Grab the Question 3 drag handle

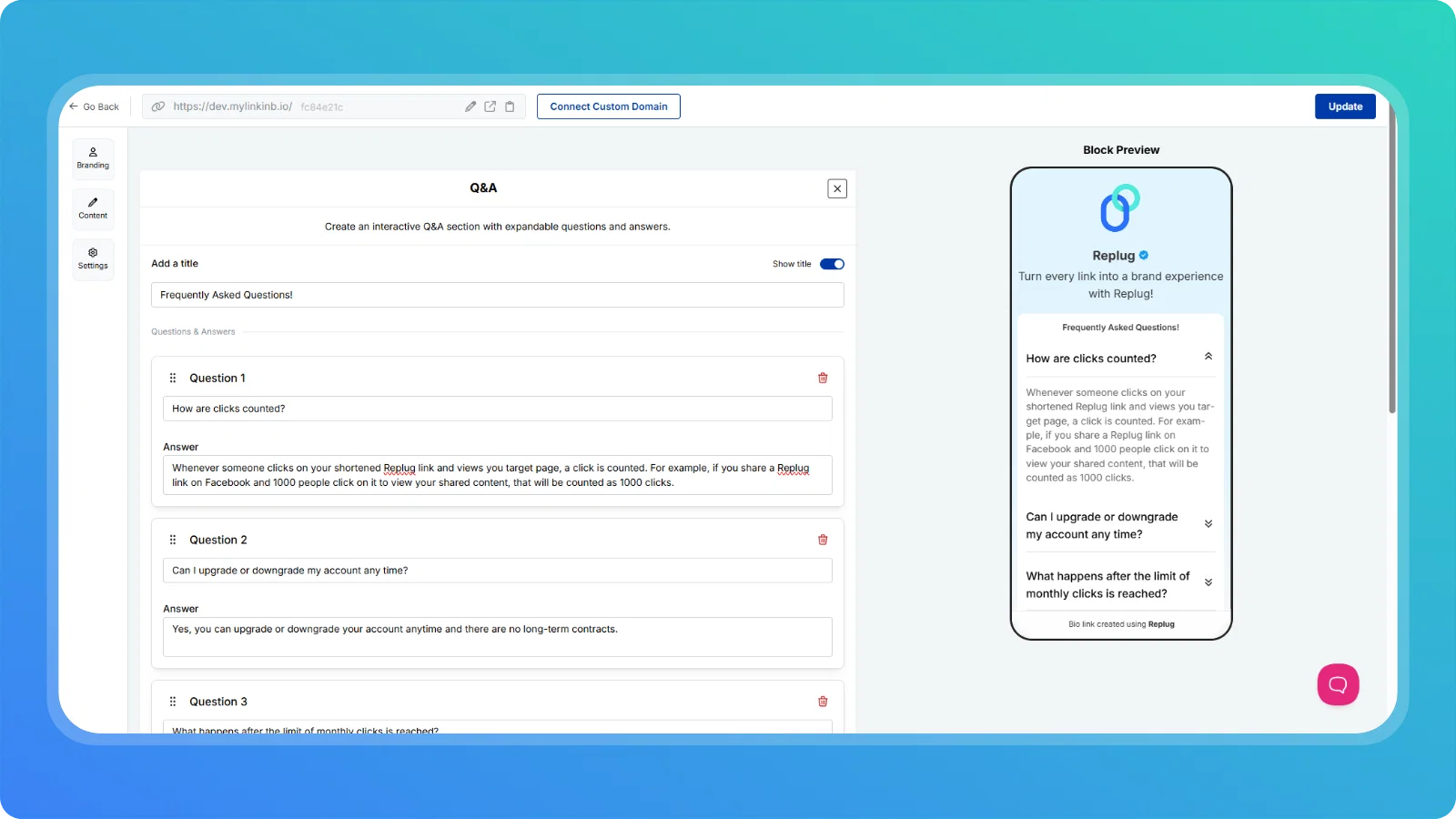pyautogui.click(x=173, y=702)
